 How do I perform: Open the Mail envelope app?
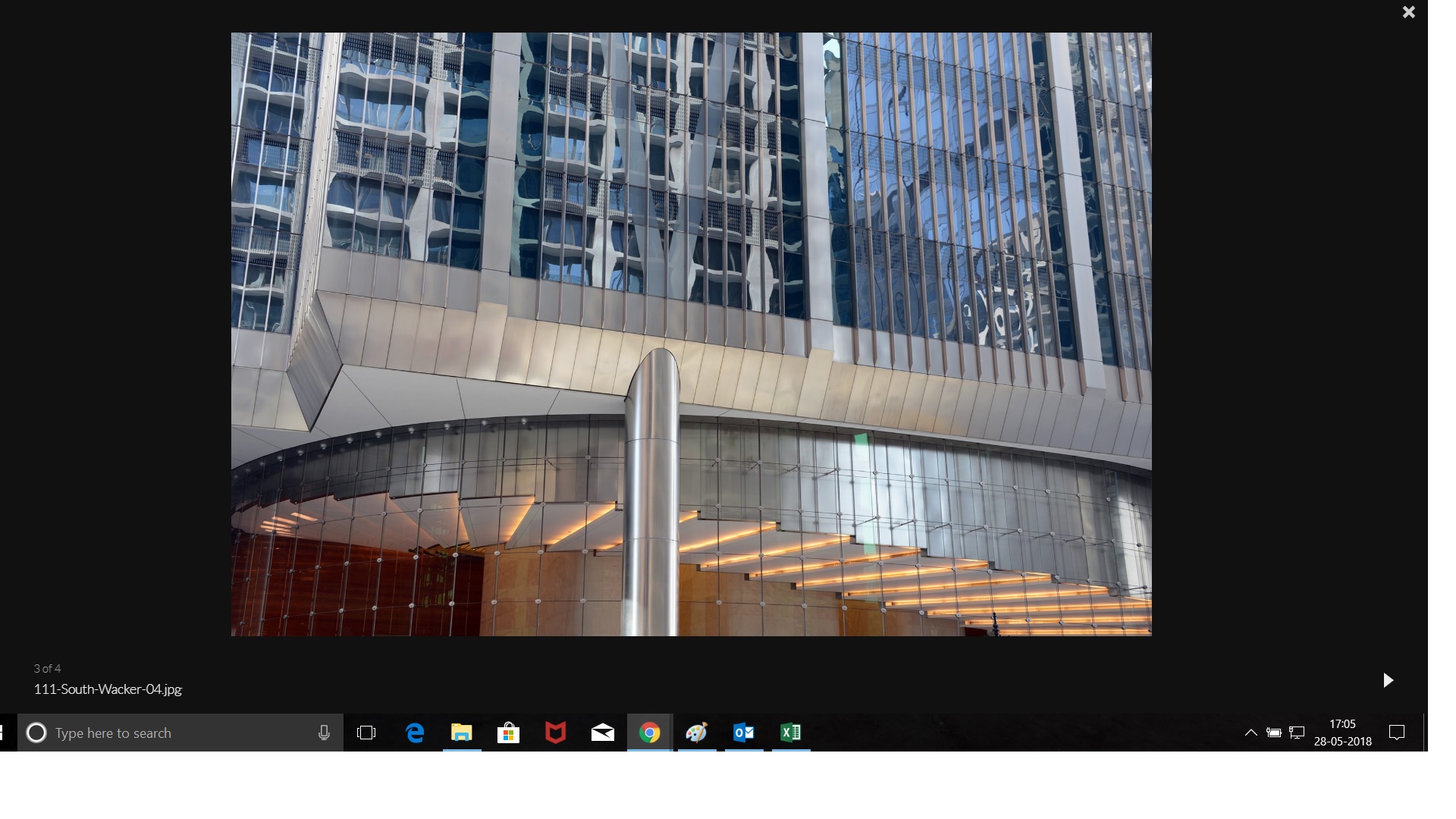pyautogui.click(x=603, y=733)
